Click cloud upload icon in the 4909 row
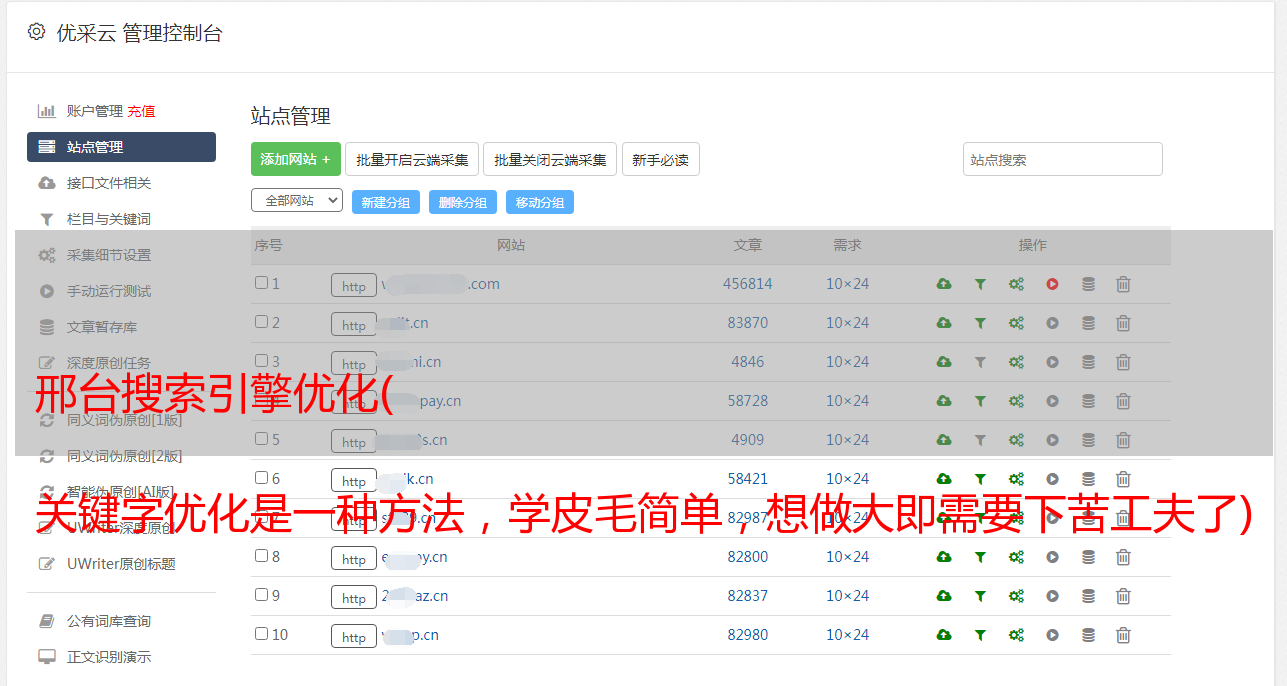 (x=944, y=440)
